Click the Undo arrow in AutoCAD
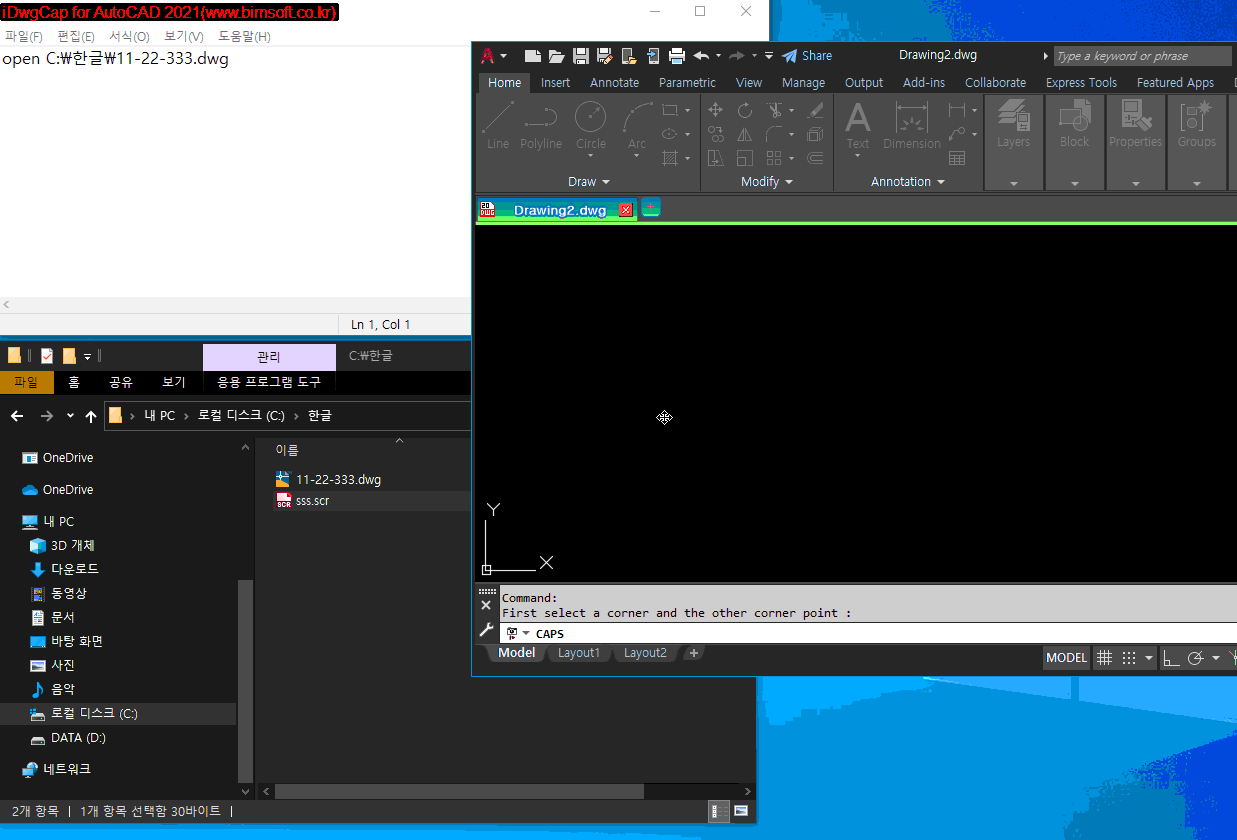The height and width of the screenshot is (840, 1237). tap(701, 56)
